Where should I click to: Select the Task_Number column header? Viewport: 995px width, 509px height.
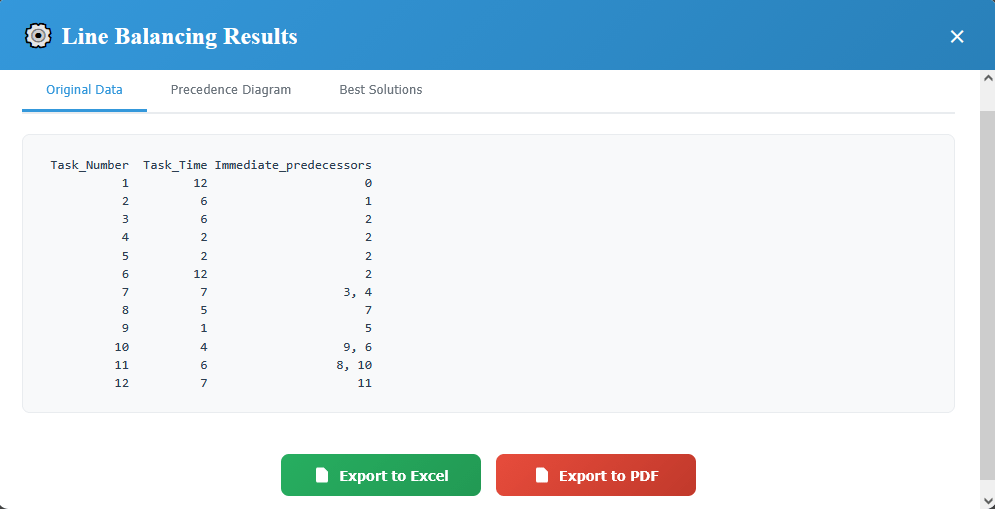click(90, 165)
